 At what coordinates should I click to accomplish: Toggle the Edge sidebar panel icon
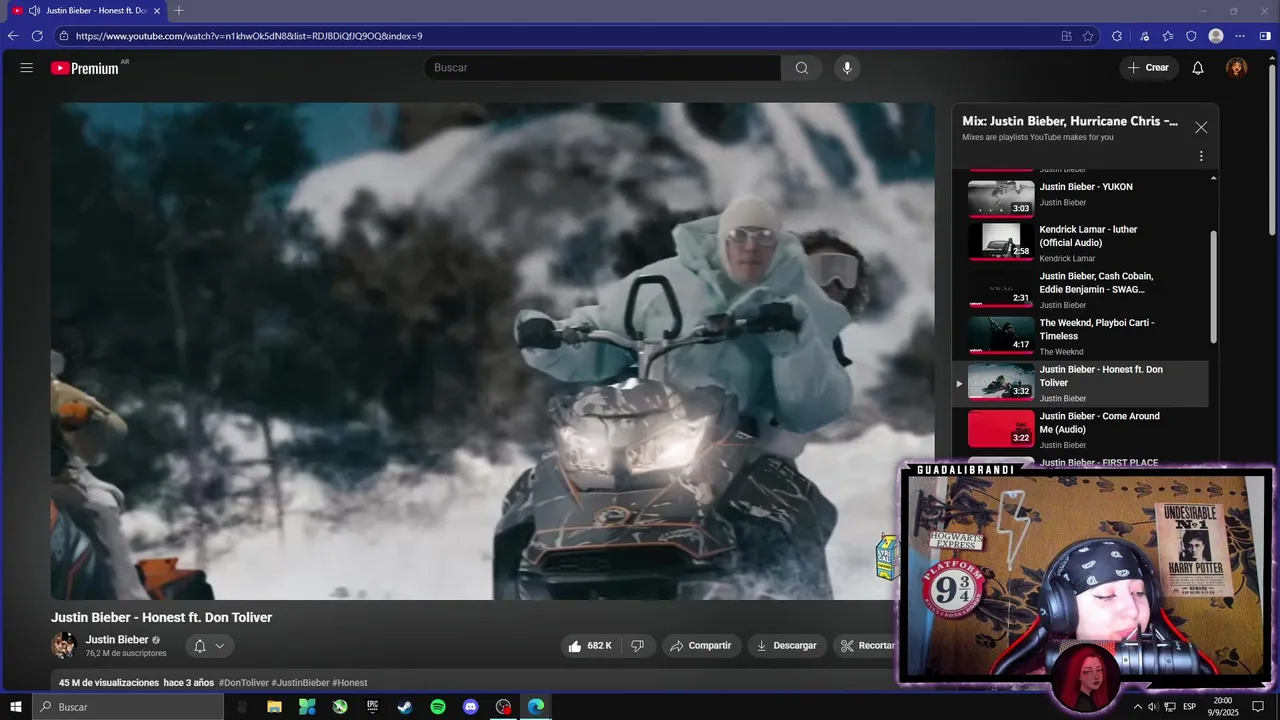(x=1265, y=36)
